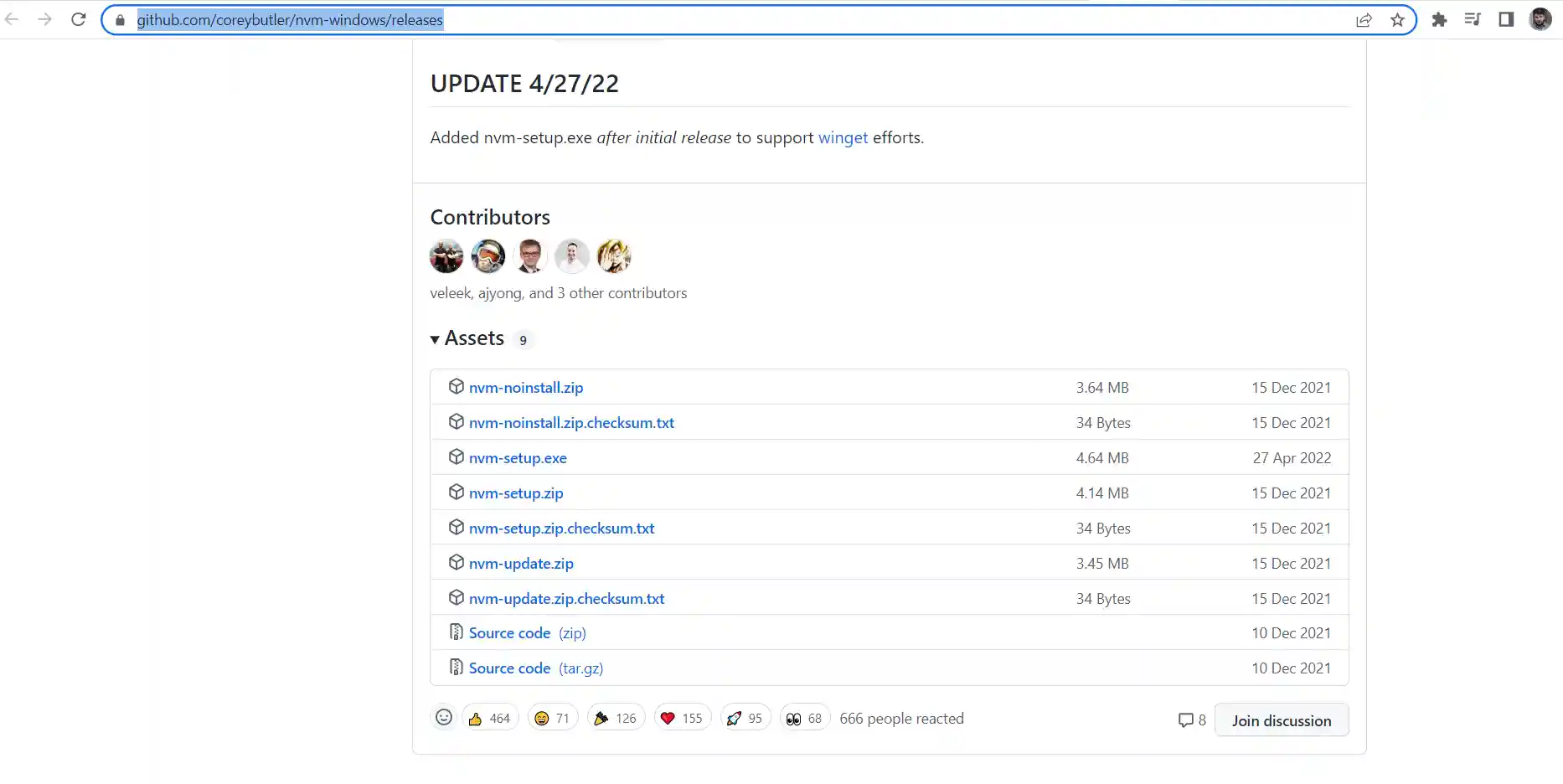The image size is (1563, 784).
Task: Click the Join discussion button
Action: 1282,720
